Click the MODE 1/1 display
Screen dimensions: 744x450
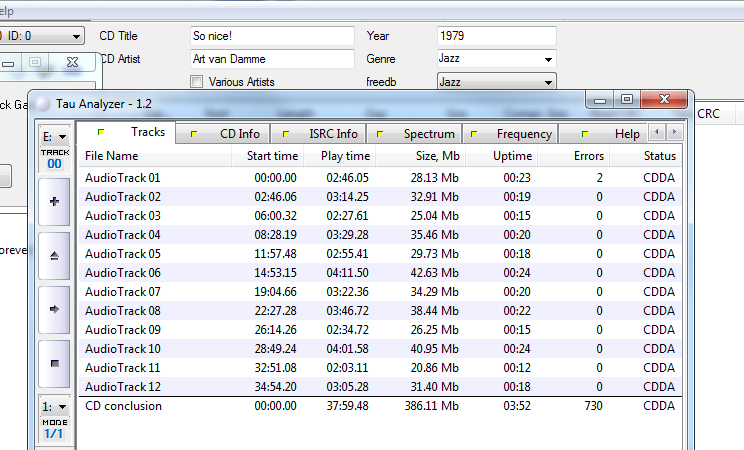(55, 429)
